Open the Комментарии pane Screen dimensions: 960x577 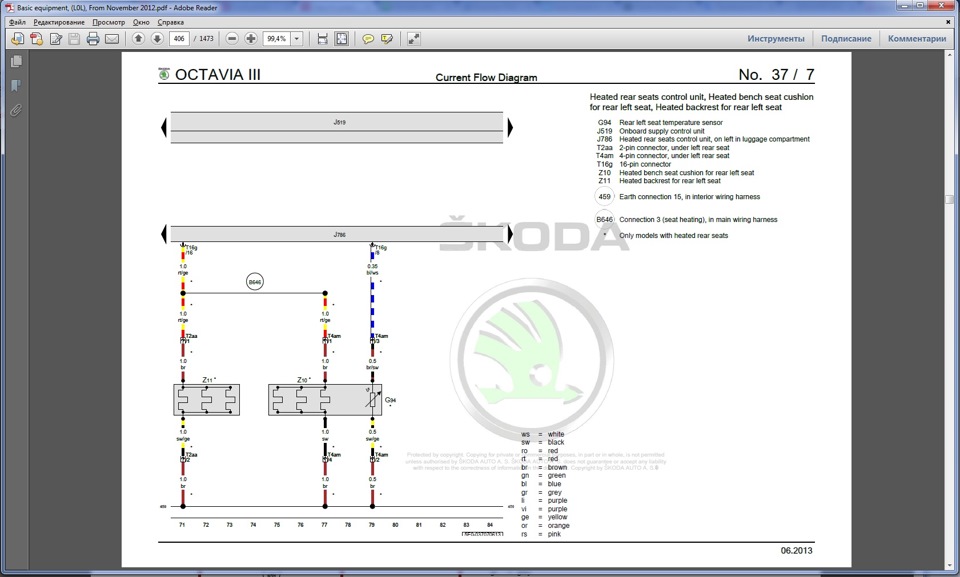(x=917, y=39)
